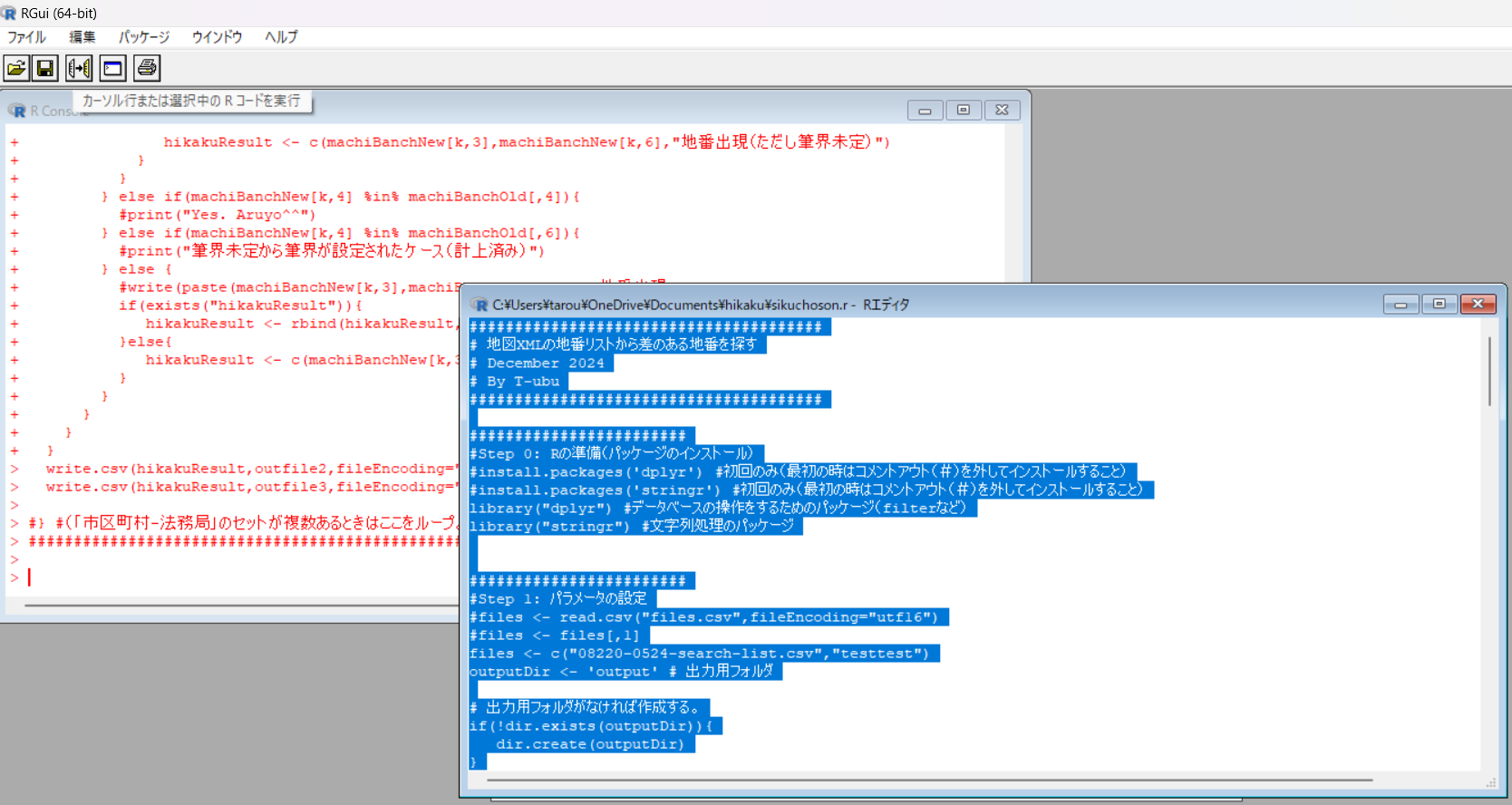Screen dimensions: 1512x805
Task: Click console comment '市区町村-法務局' line
Action: pos(245,523)
